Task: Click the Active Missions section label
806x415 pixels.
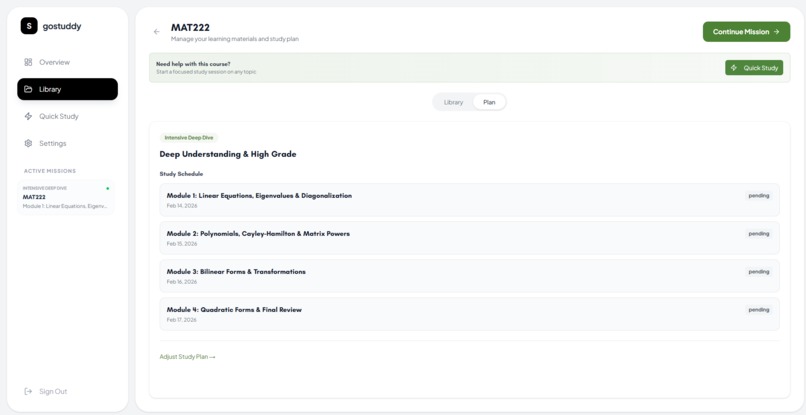Action: [x=50, y=171]
